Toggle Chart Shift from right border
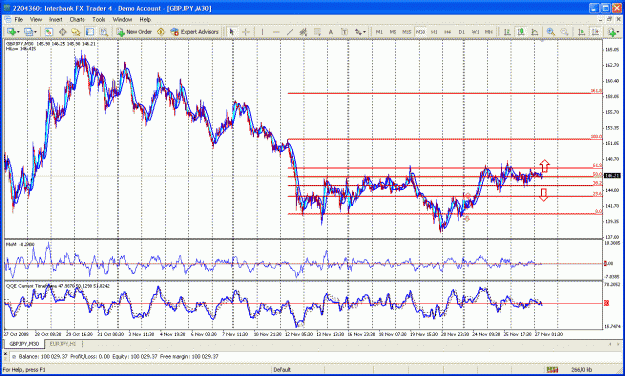This screenshot has height=376, width=625. (596, 31)
